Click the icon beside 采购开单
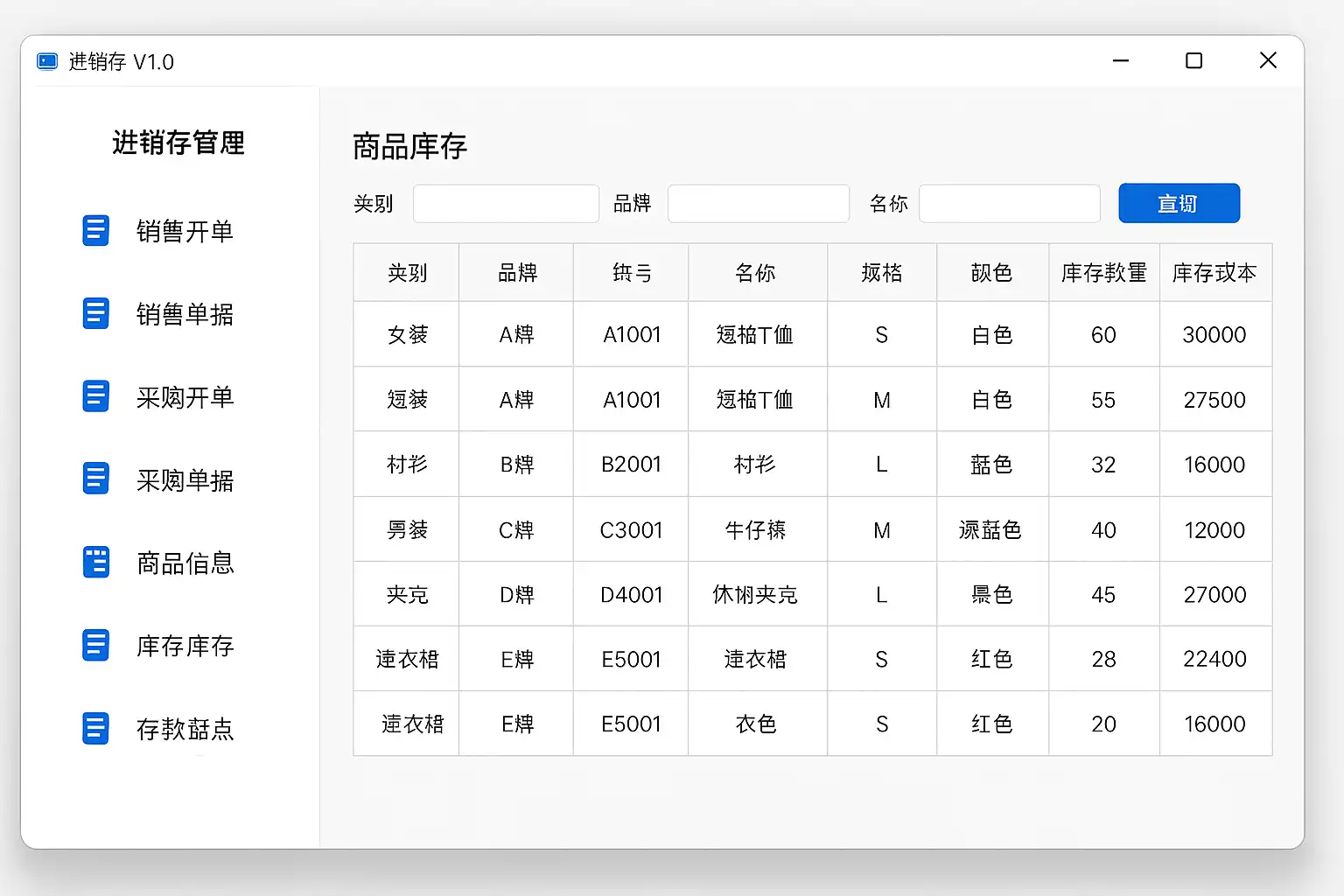The height and width of the screenshot is (896, 1344). (x=95, y=396)
